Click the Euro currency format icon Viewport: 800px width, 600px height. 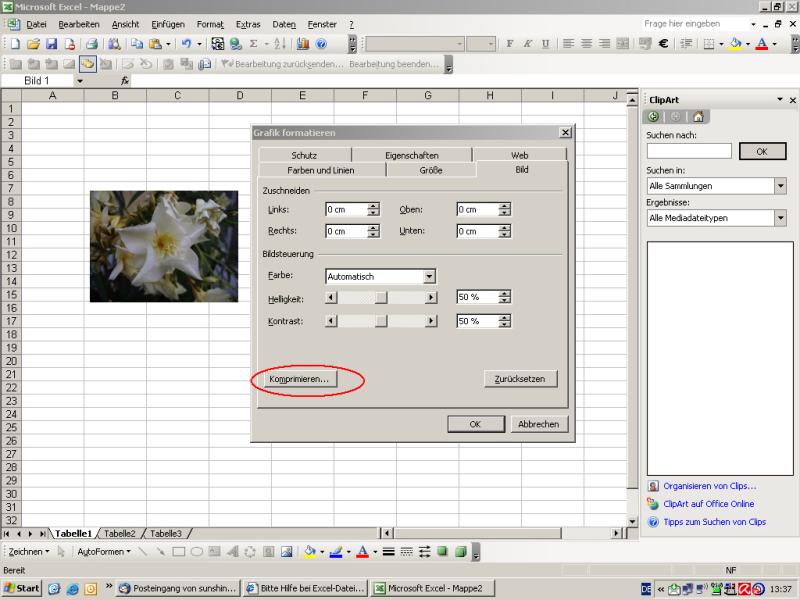(663, 44)
